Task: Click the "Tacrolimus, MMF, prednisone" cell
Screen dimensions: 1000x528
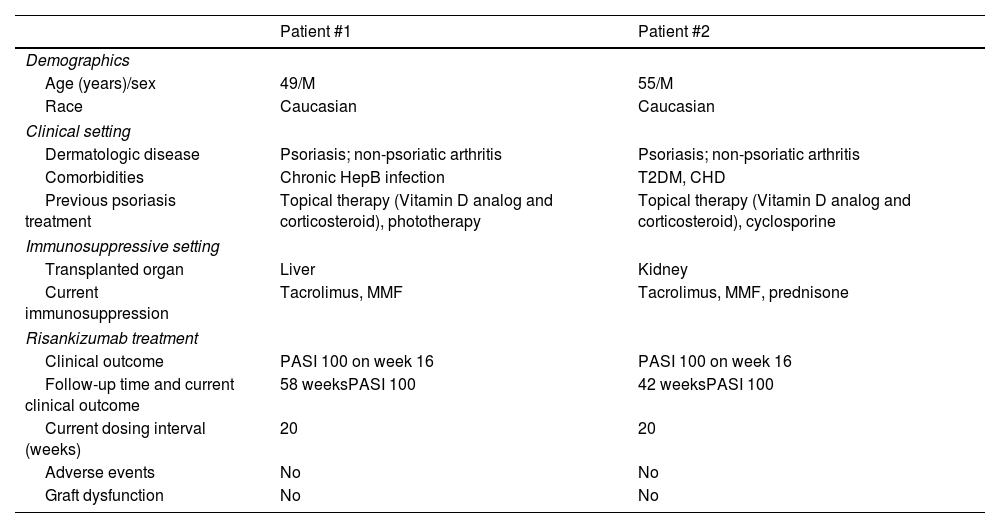Action: (x=743, y=292)
